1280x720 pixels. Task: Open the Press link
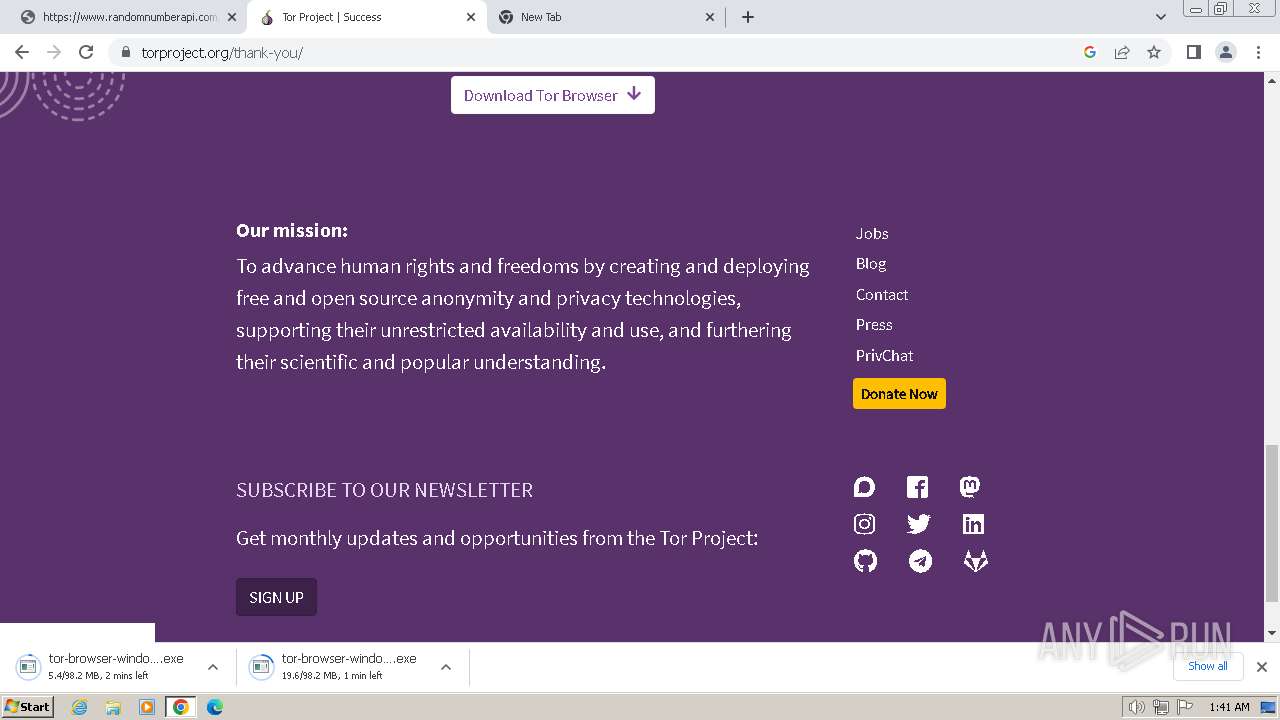[874, 324]
